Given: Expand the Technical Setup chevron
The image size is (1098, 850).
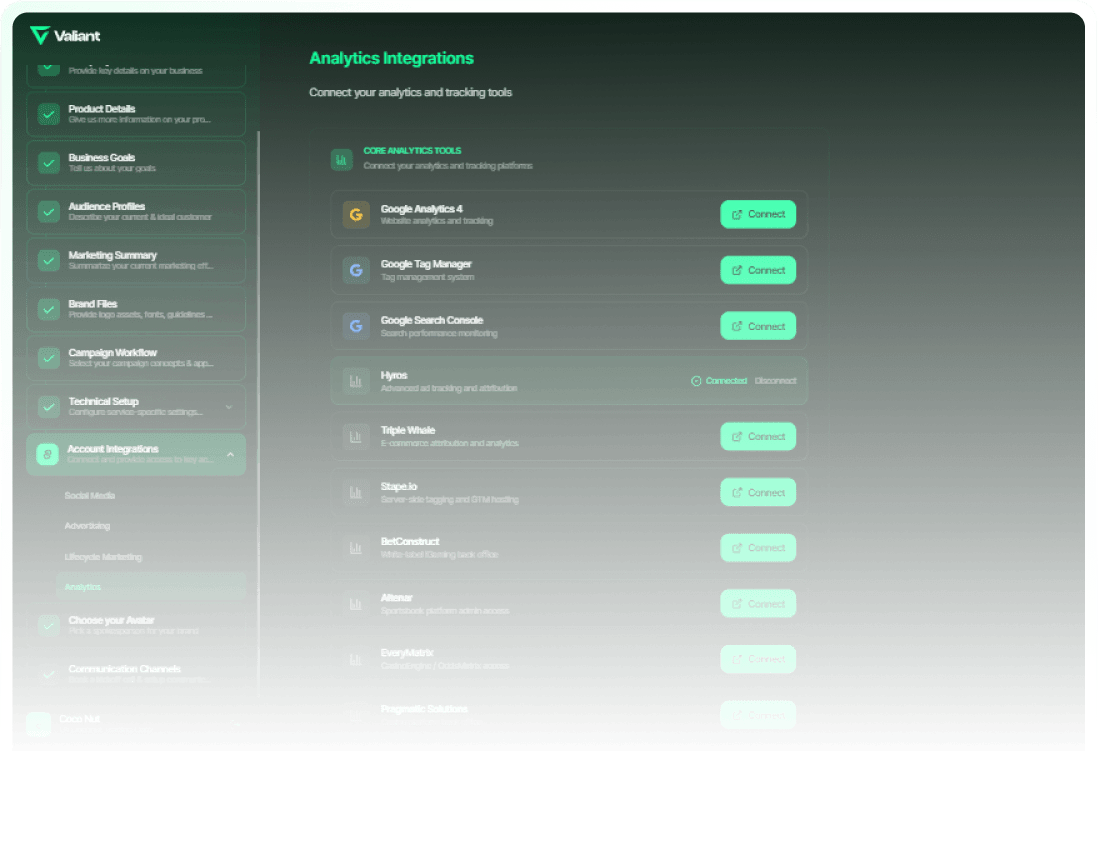Looking at the screenshot, I should 229,407.
